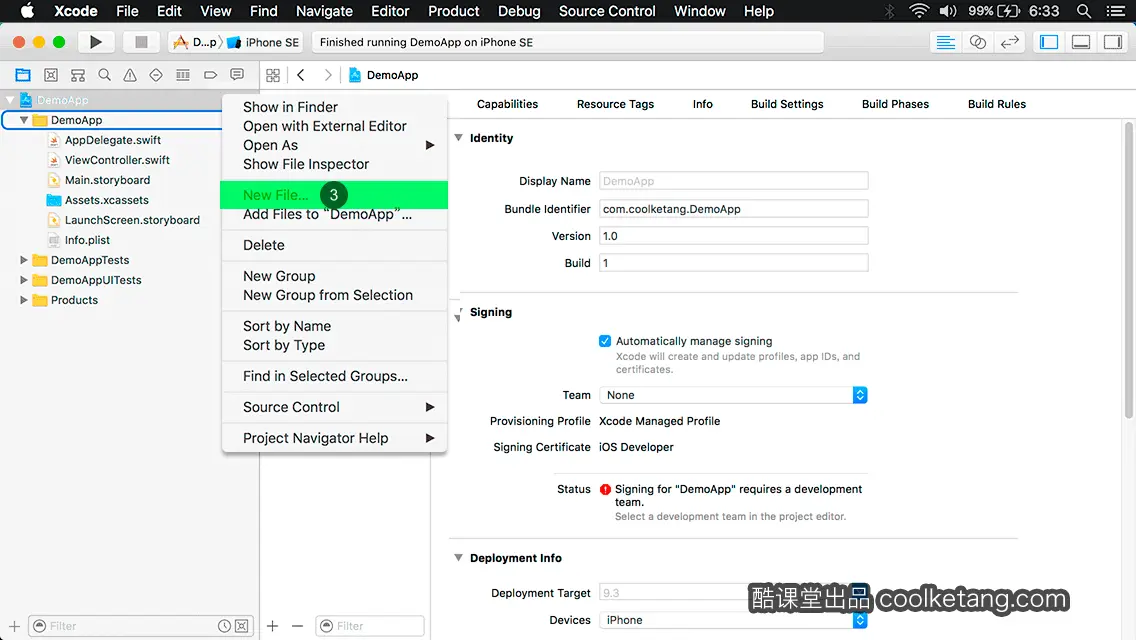The width and height of the screenshot is (1136, 640).
Task: Toggle the Utilities panel
Action: [1113, 42]
